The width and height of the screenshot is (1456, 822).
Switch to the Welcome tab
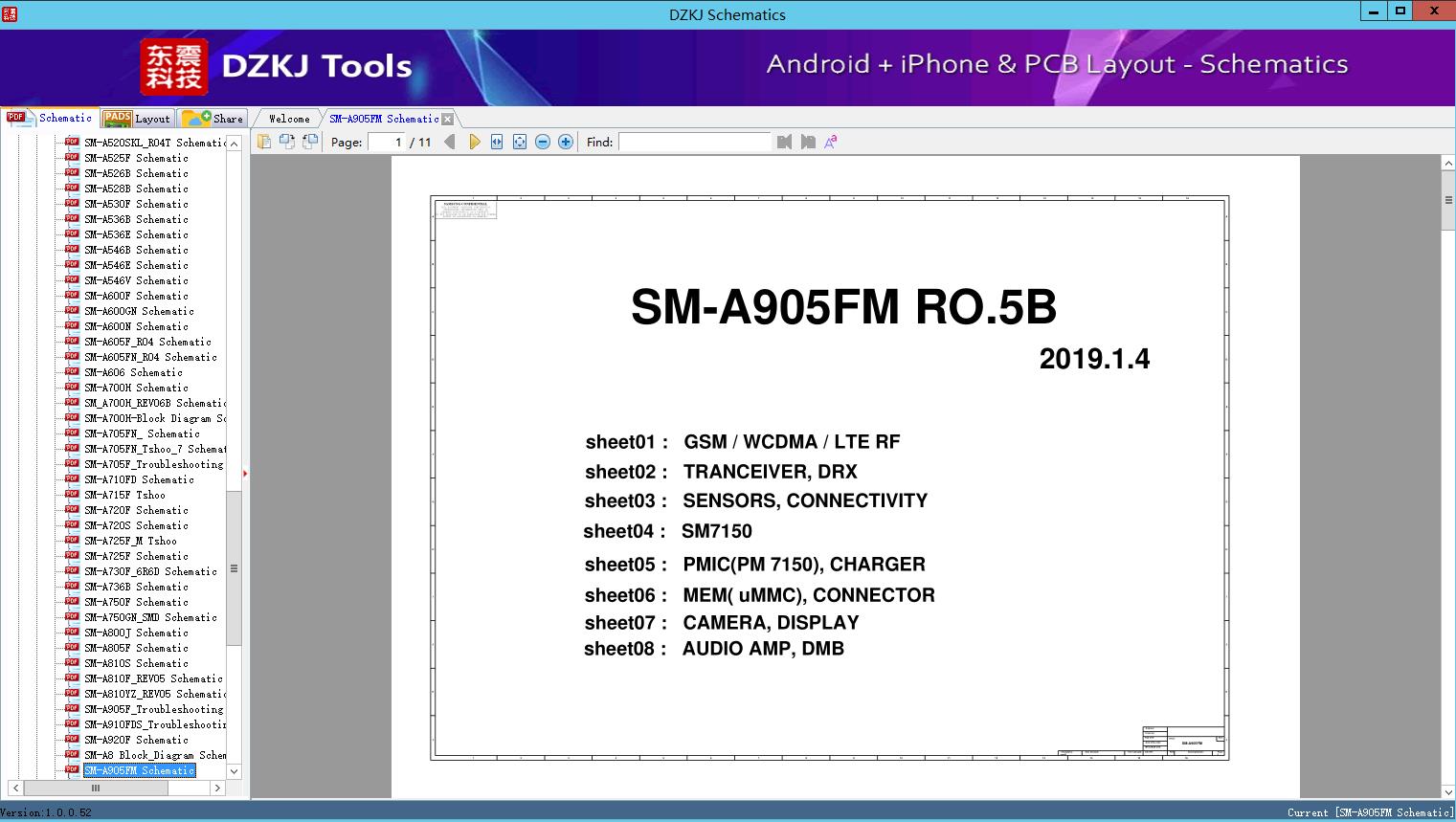(289, 119)
